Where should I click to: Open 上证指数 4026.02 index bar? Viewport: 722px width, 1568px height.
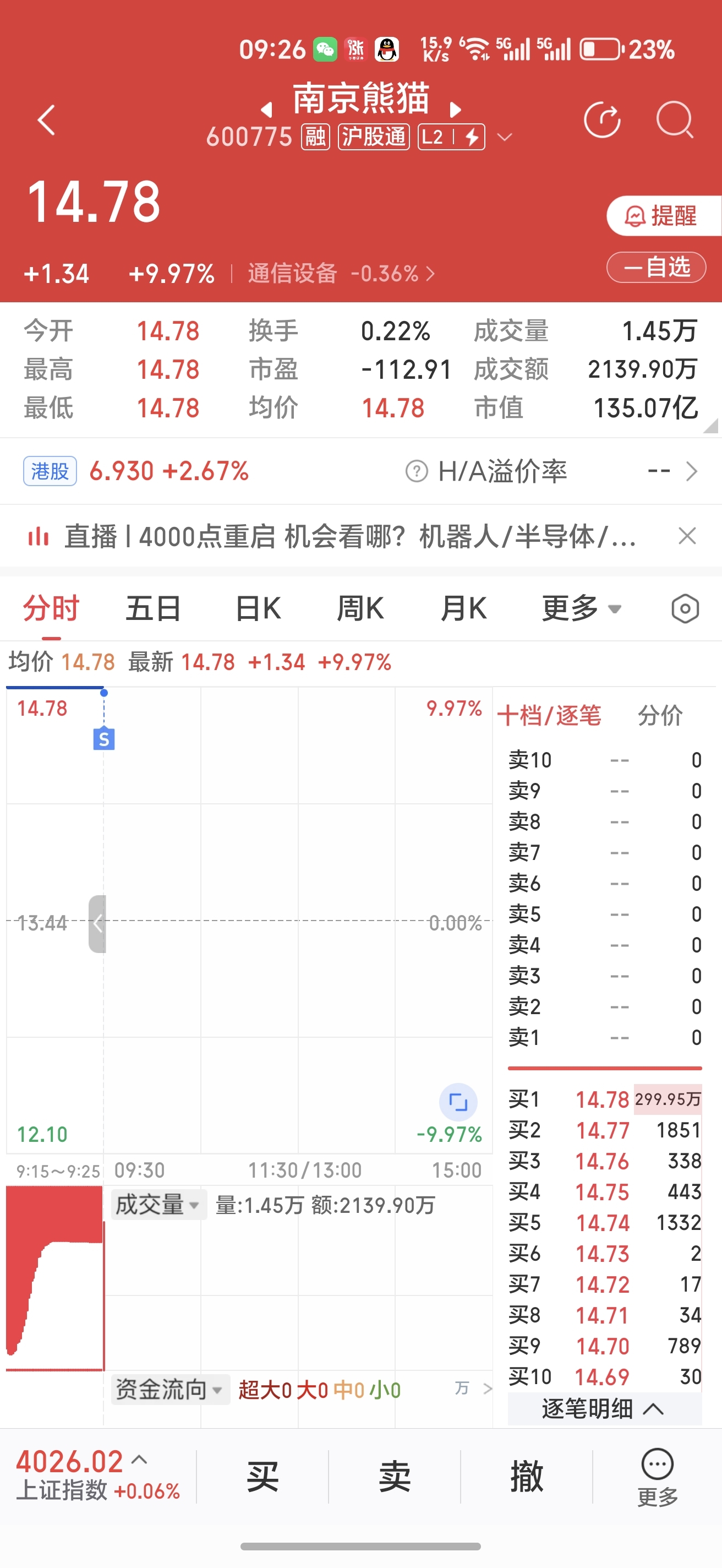(98, 1476)
